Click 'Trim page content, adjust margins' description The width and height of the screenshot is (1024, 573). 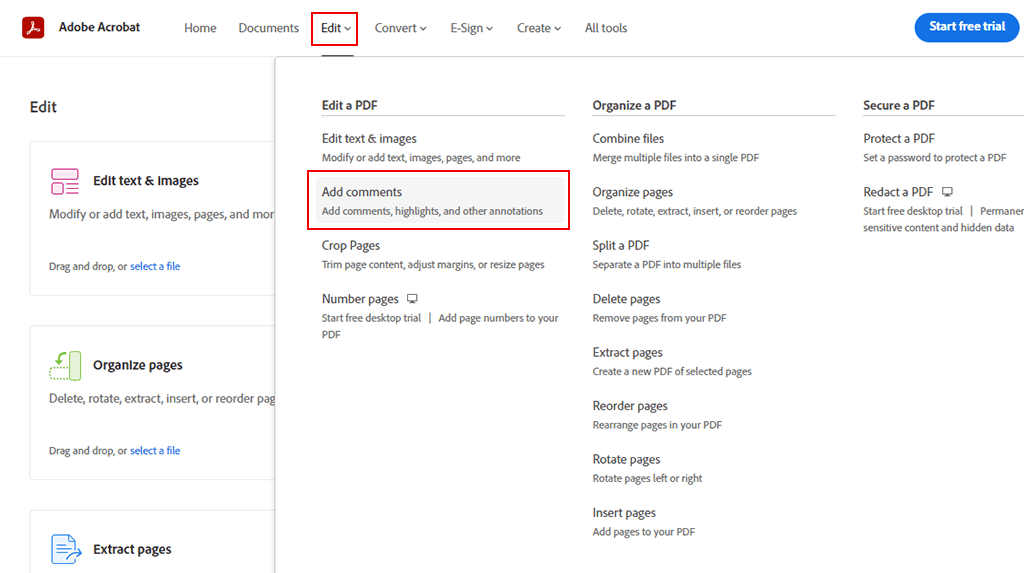(x=433, y=265)
